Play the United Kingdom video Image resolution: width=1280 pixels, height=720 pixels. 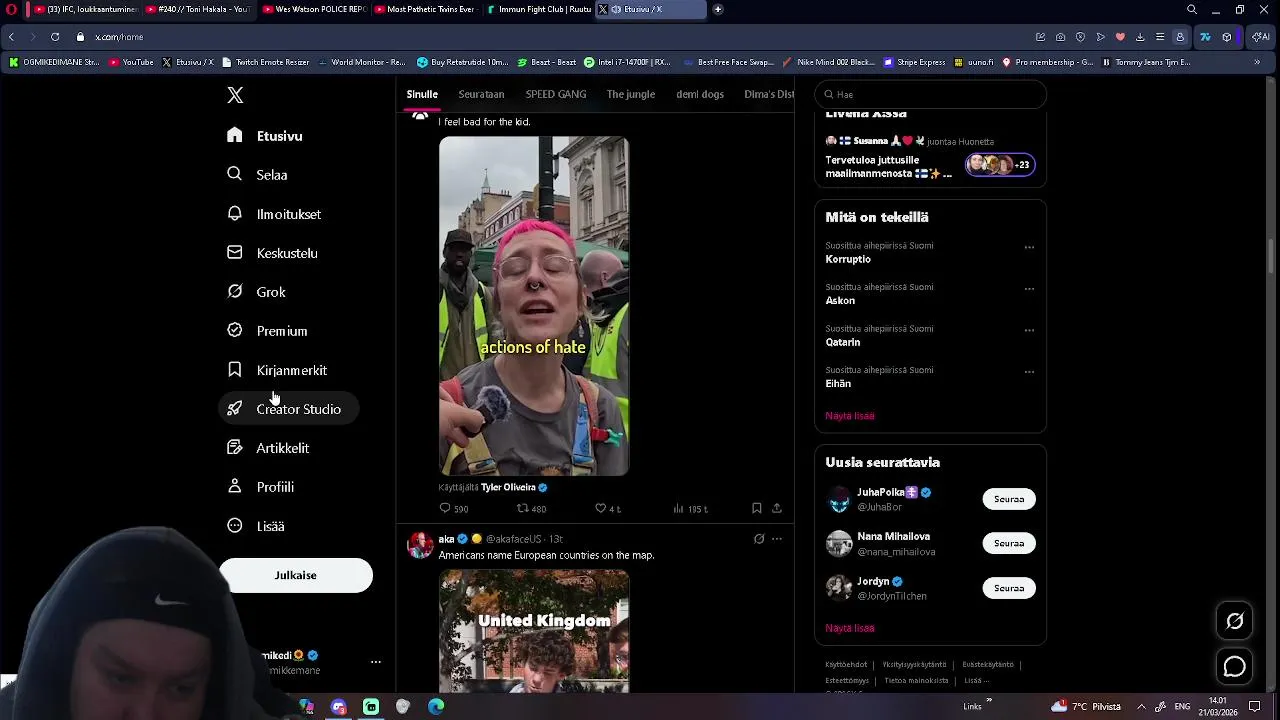point(534,631)
